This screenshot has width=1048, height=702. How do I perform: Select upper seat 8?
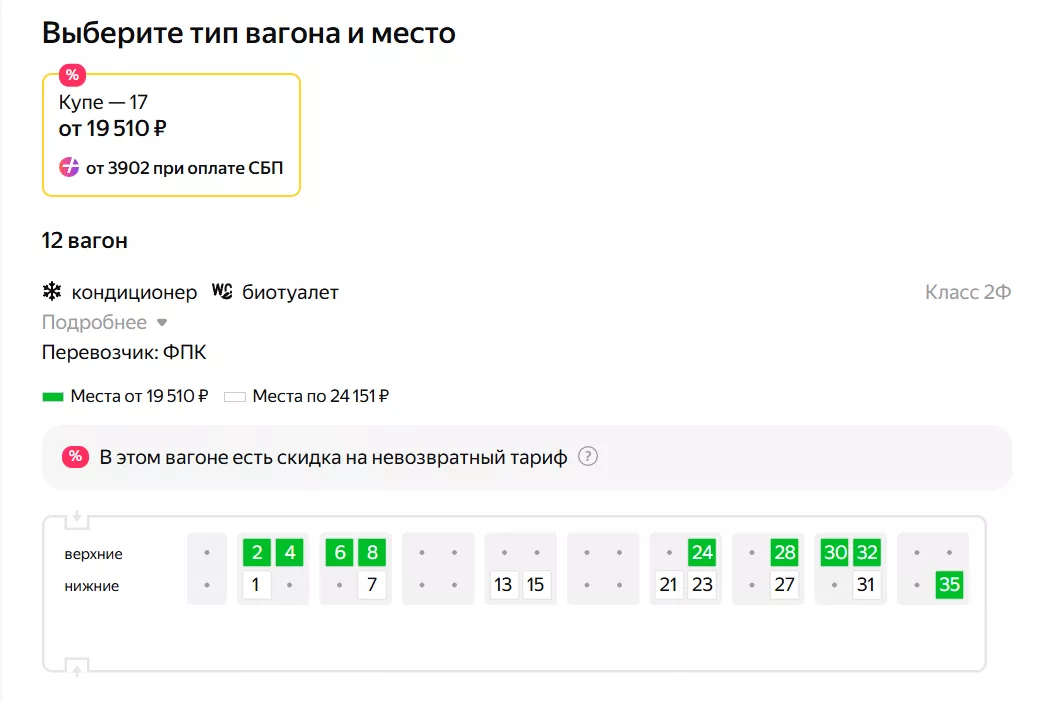372,553
